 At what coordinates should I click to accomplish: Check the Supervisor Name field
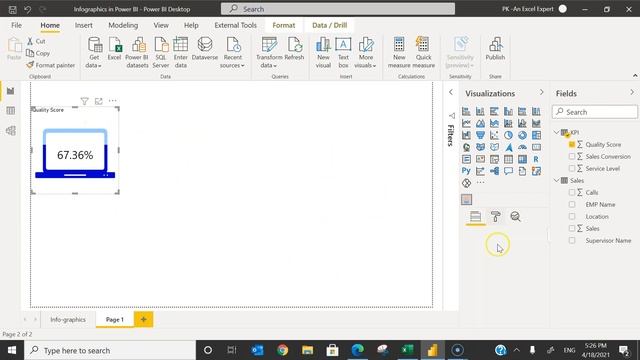pyautogui.click(x=572, y=240)
